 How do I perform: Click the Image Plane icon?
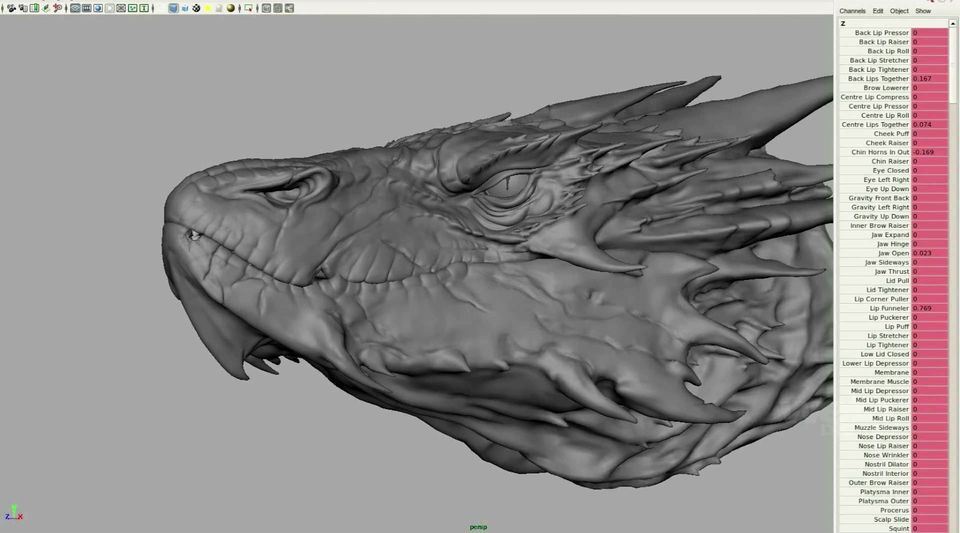click(x=46, y=8)
